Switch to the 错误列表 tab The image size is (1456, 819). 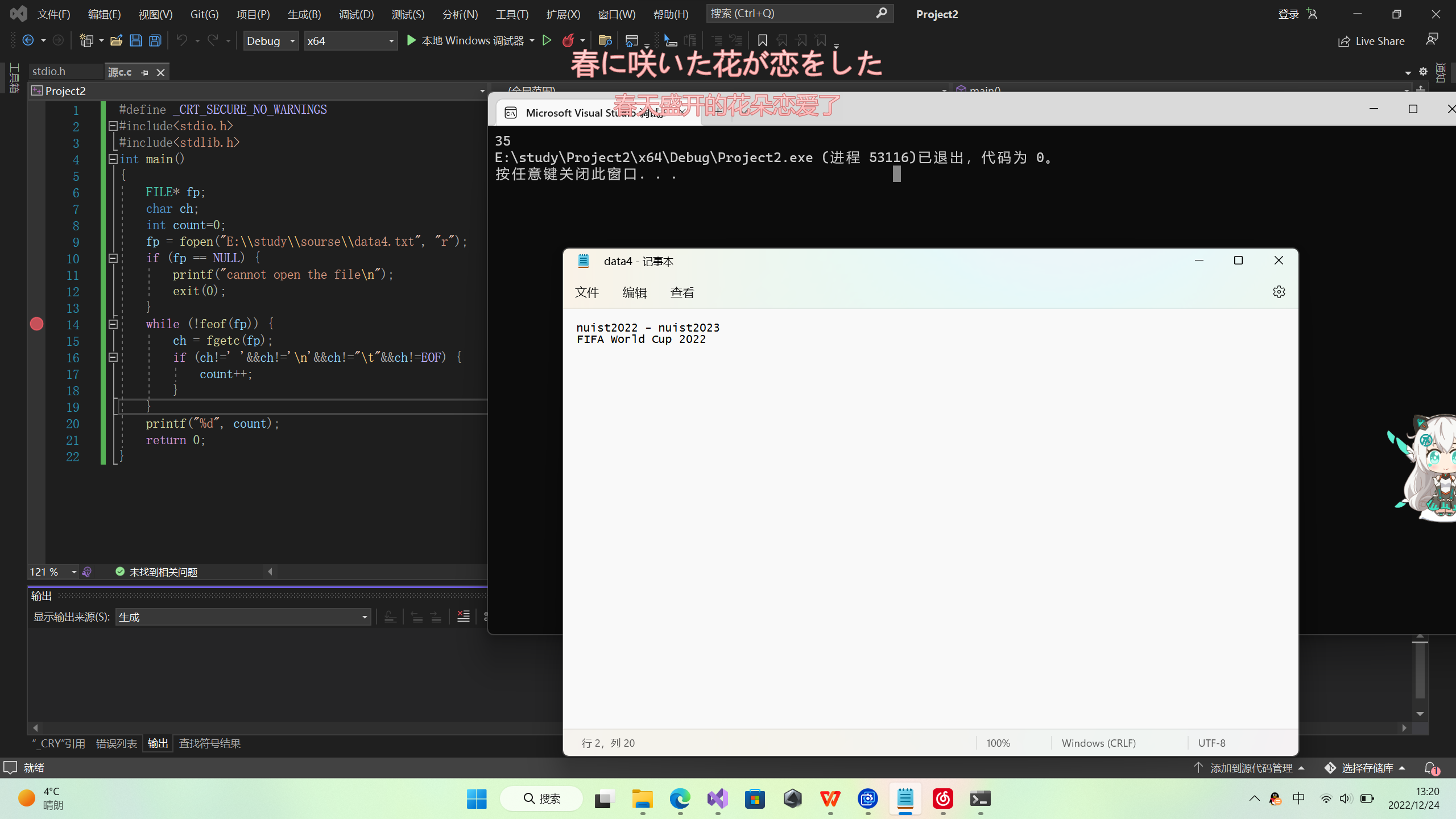(x=116, y=743)
